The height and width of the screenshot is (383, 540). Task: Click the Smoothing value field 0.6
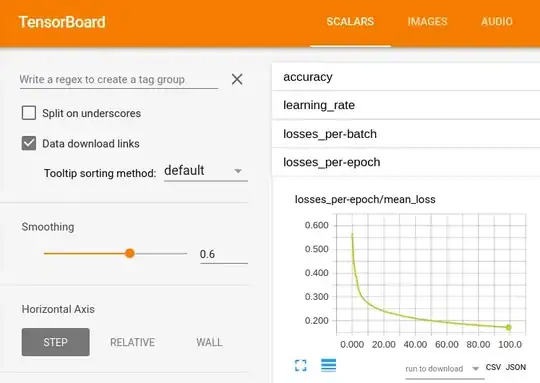pyautogui.click(x=224, y=255)
